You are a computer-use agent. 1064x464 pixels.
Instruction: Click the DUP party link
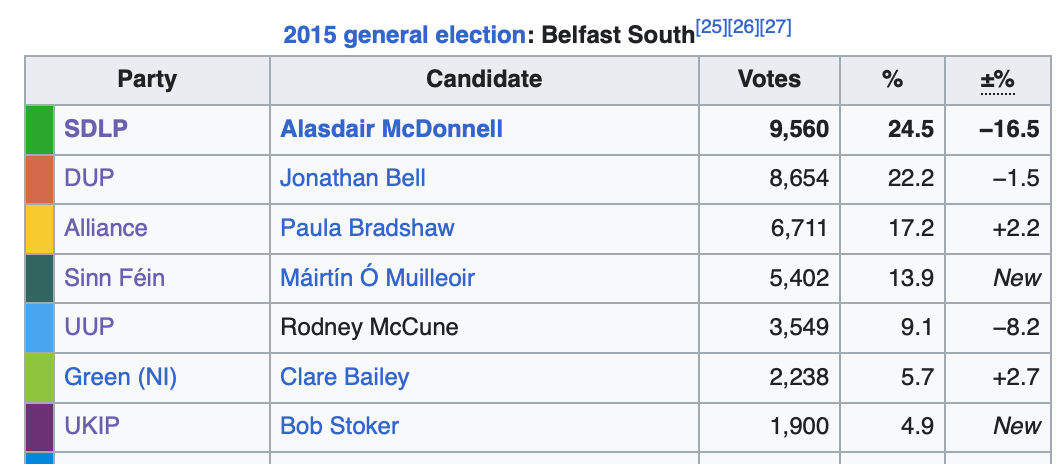click(89, 179)
